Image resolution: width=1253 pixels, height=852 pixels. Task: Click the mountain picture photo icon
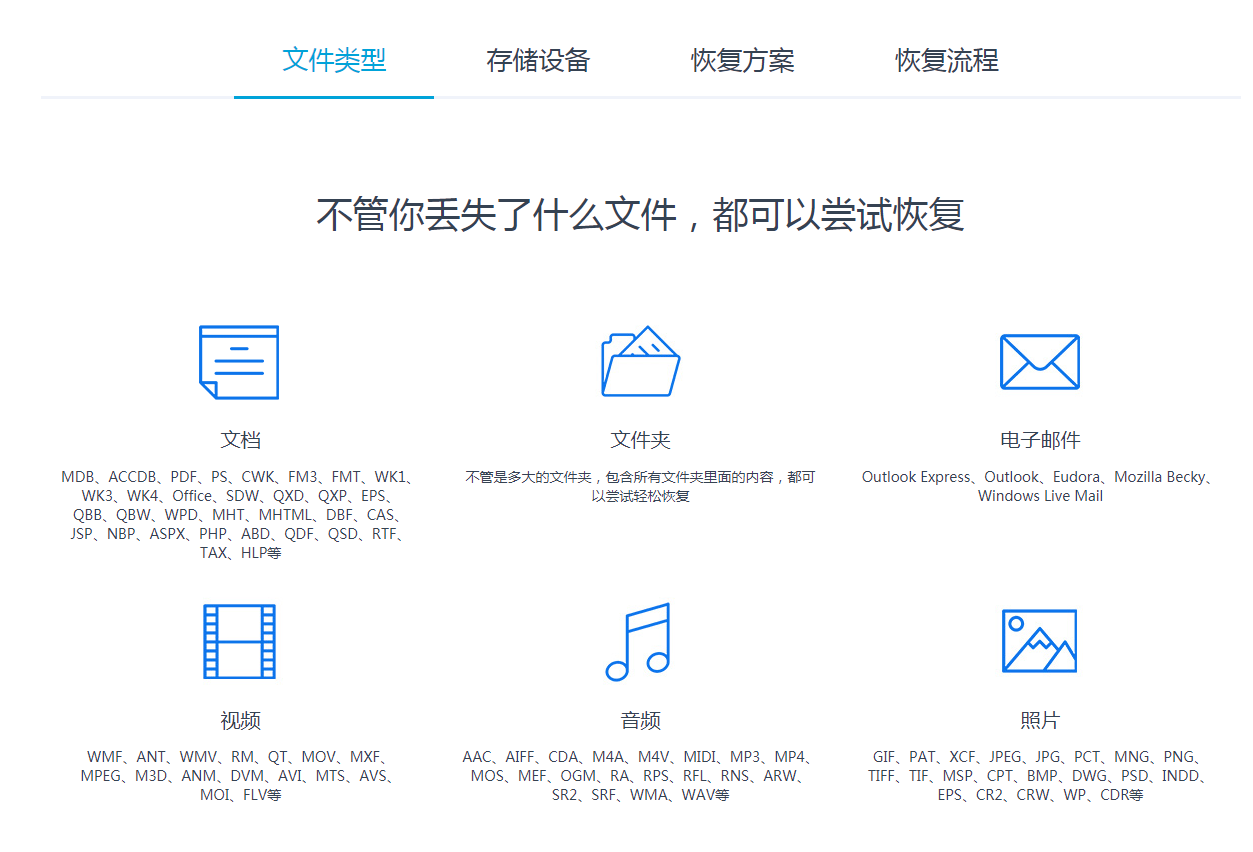point(1040,641)
